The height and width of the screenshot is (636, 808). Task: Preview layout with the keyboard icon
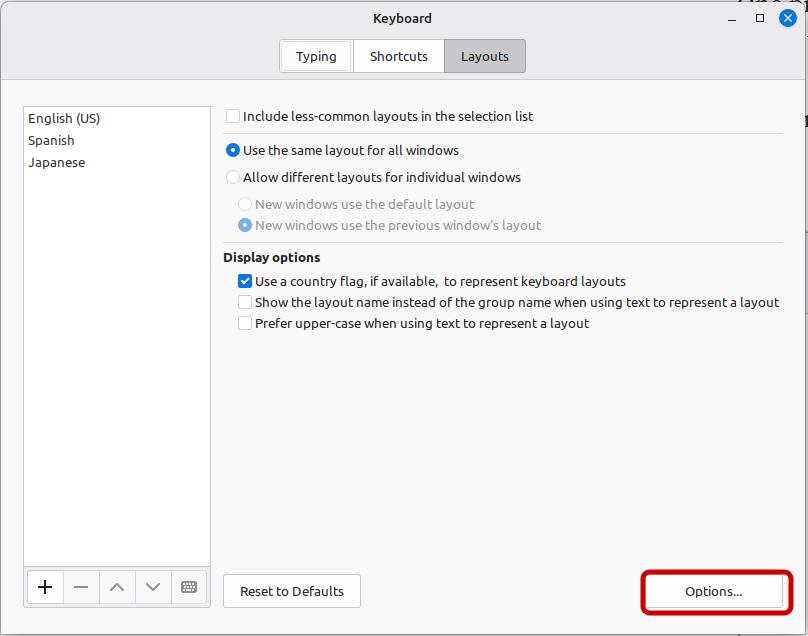189,587
